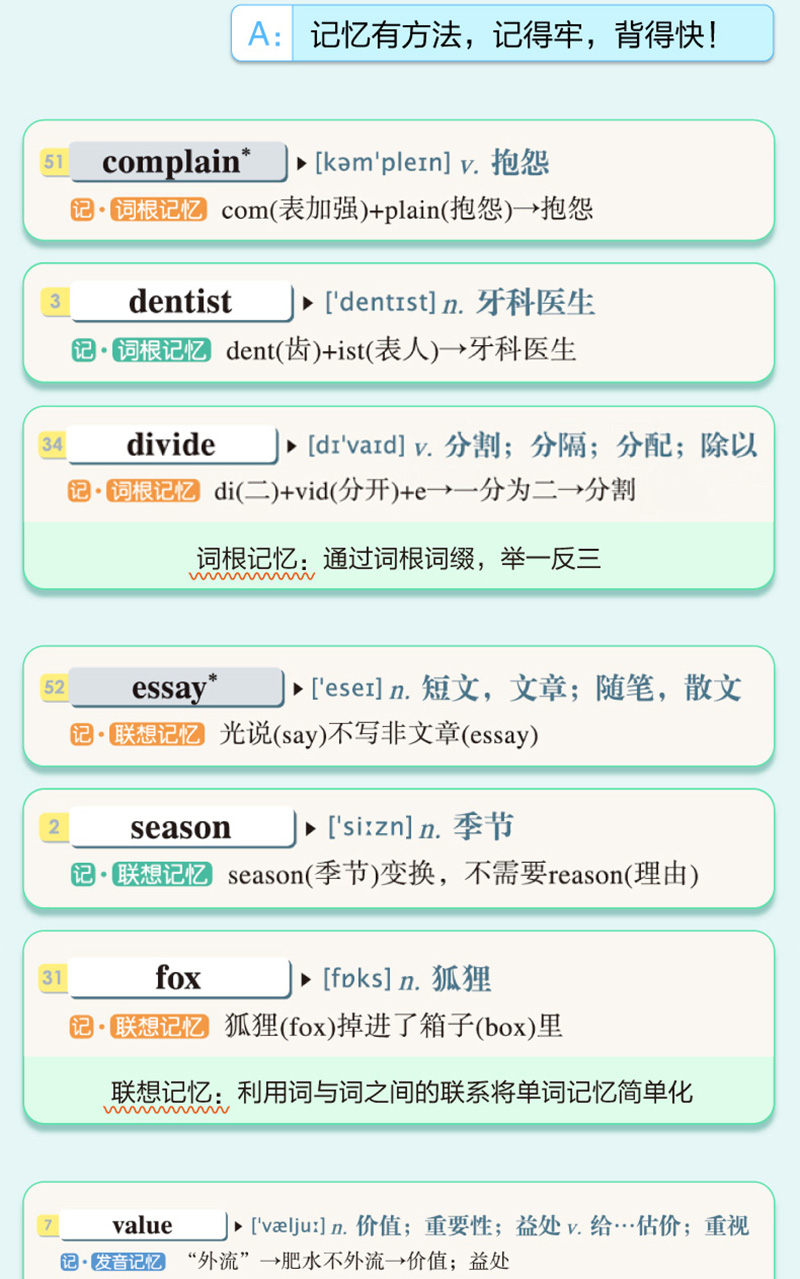Click the dentist word label
Screen dimensions: 800x1279
pyautogui.click(x=181, y=301)
